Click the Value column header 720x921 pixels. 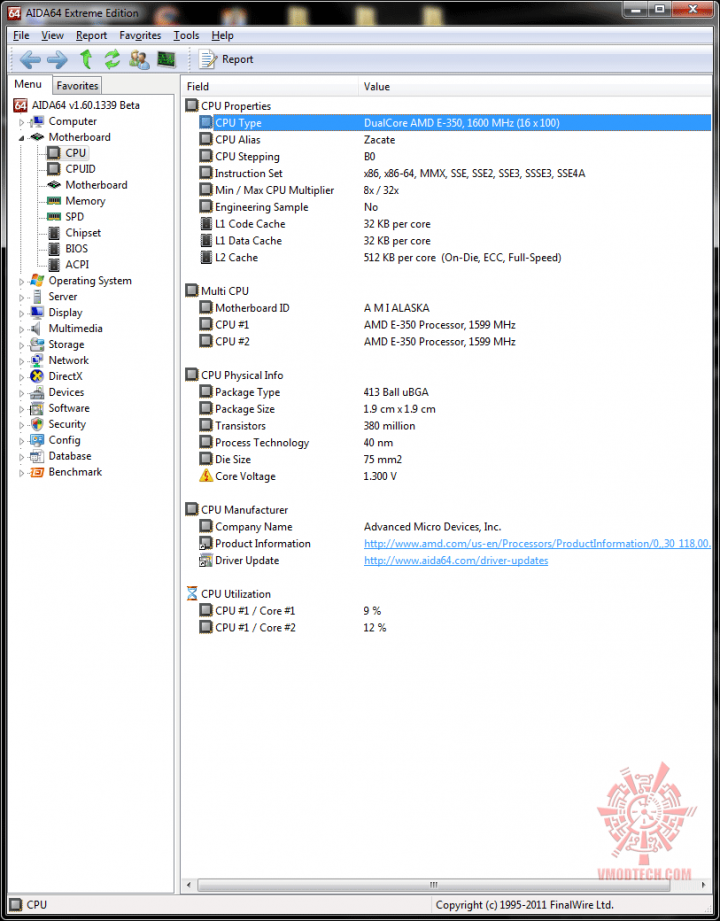pos(534,86)
